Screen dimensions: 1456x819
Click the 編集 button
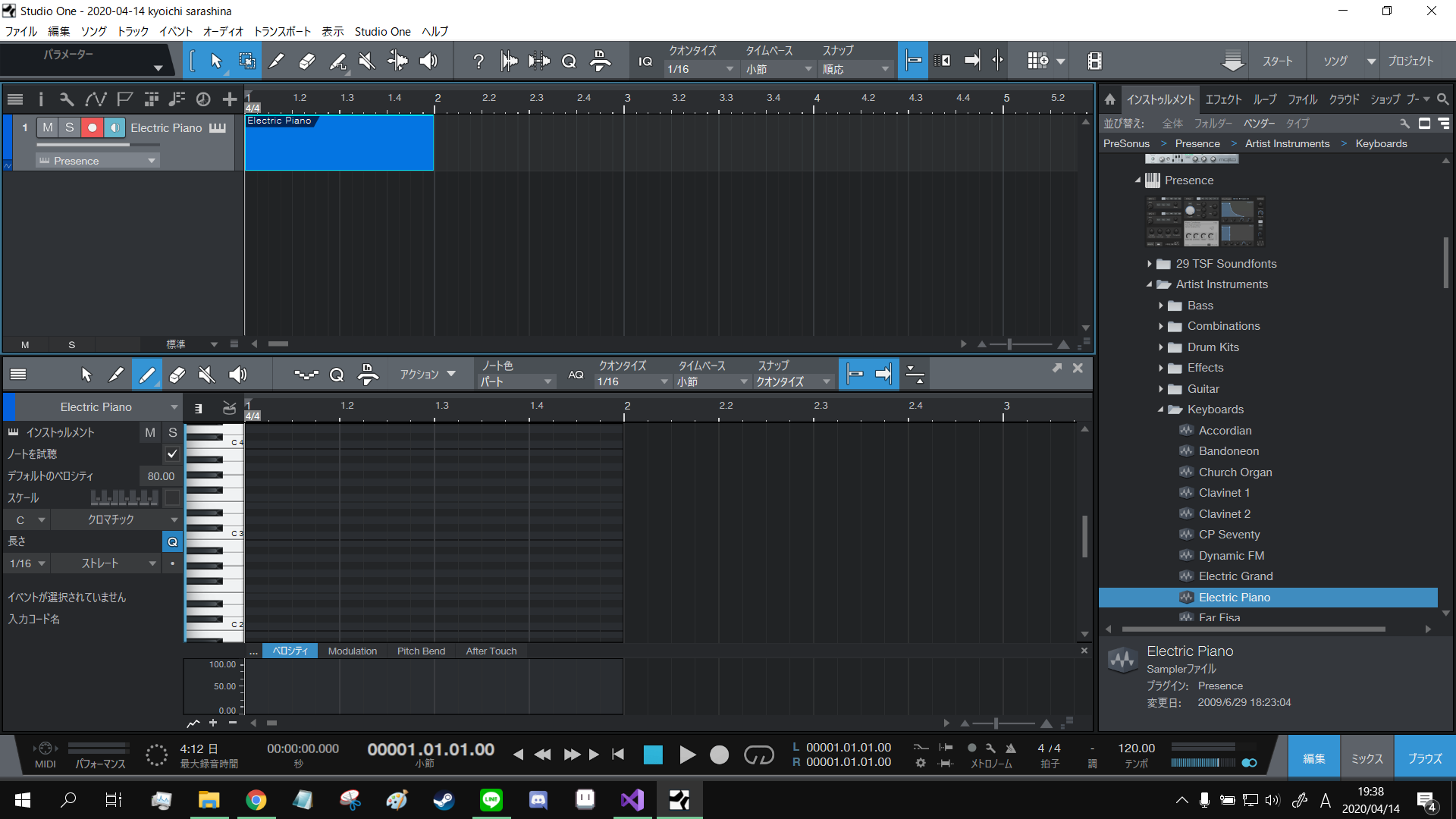pos(1314,758)
